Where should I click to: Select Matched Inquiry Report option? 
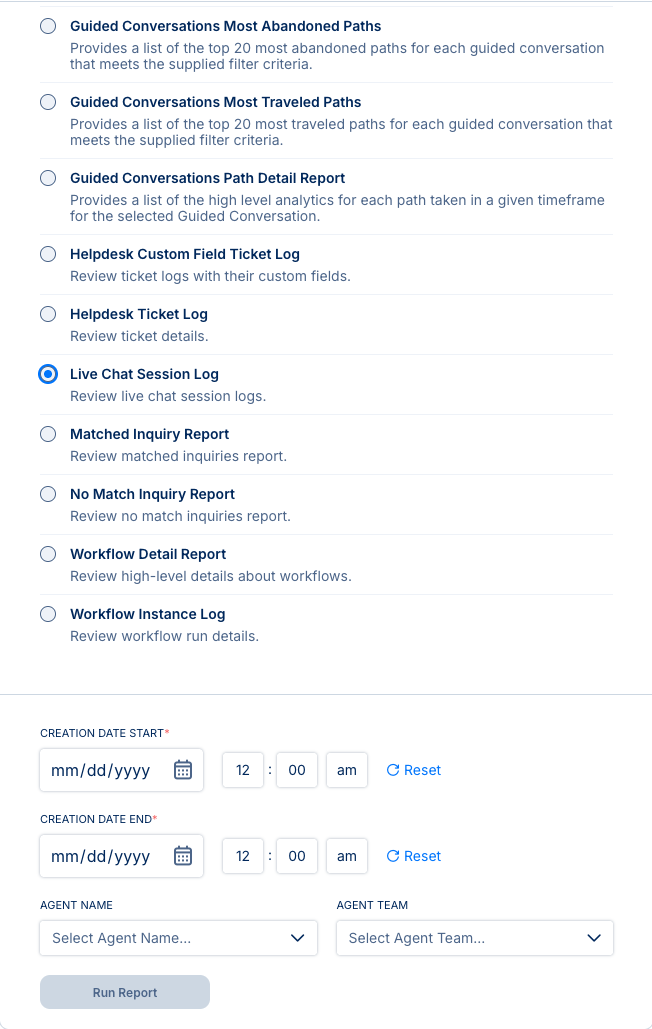pos(48,434)
